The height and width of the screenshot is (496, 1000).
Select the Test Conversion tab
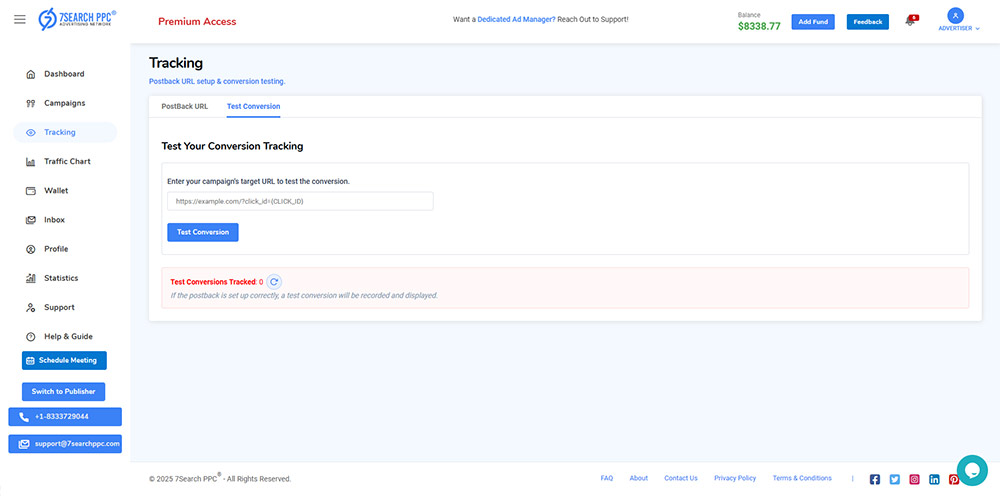point(253,106)
